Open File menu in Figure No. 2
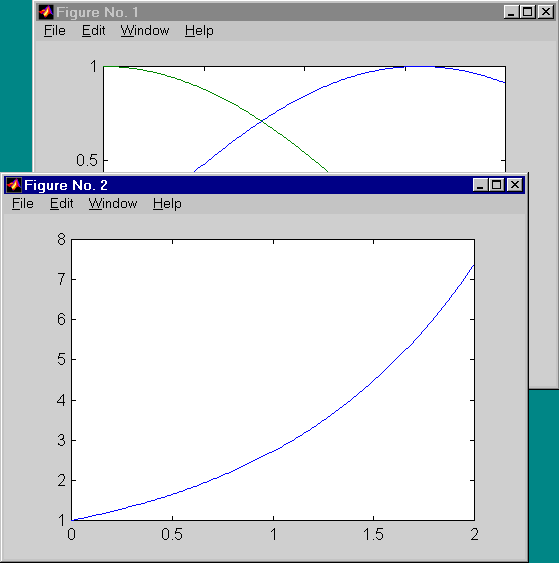559x563 pixels. pos(23,204)
